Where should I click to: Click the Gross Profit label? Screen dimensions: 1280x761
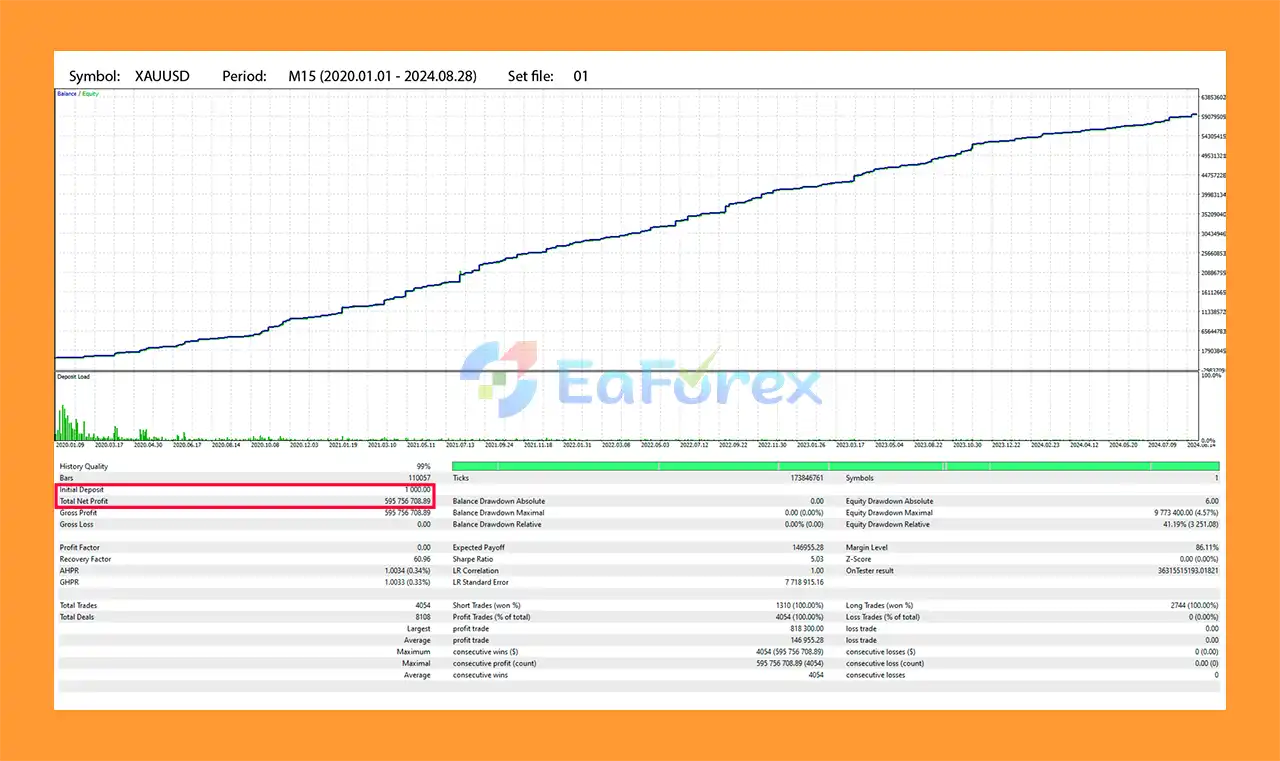[78, 513]
